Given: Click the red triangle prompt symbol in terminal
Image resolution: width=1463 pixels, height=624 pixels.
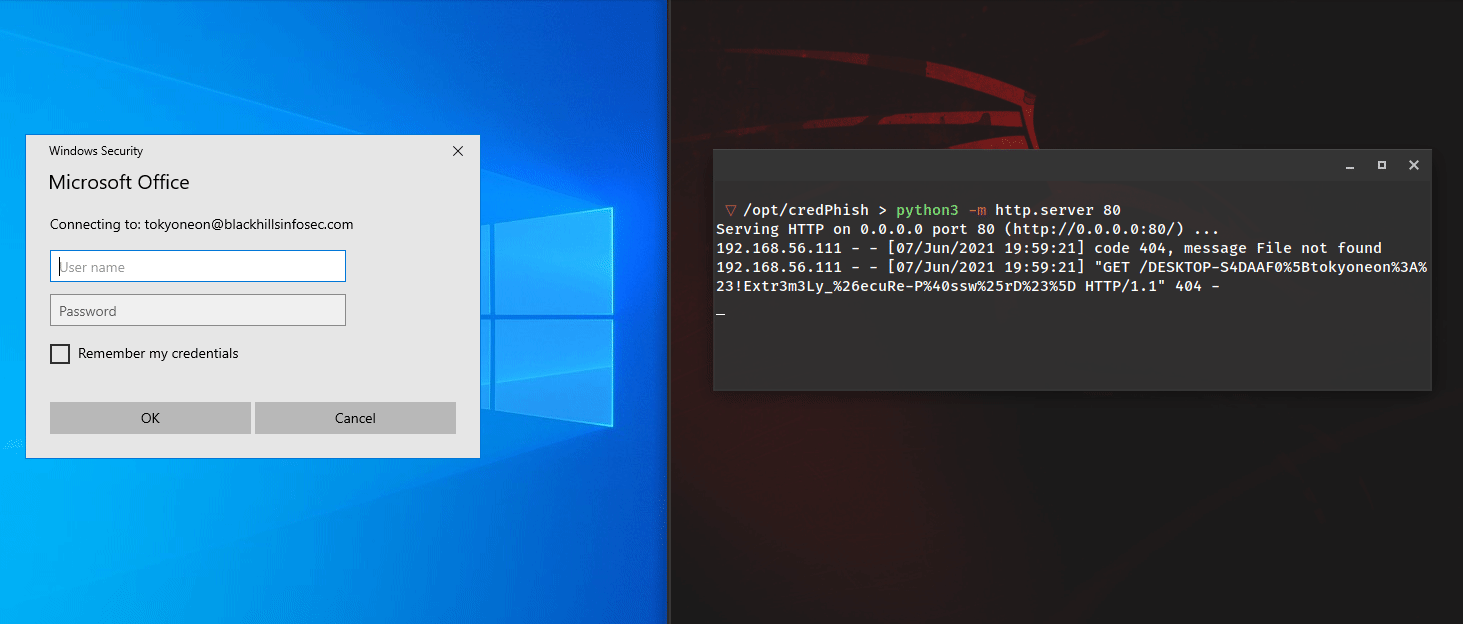Looking at the screenshot, I should click(731, 210).
